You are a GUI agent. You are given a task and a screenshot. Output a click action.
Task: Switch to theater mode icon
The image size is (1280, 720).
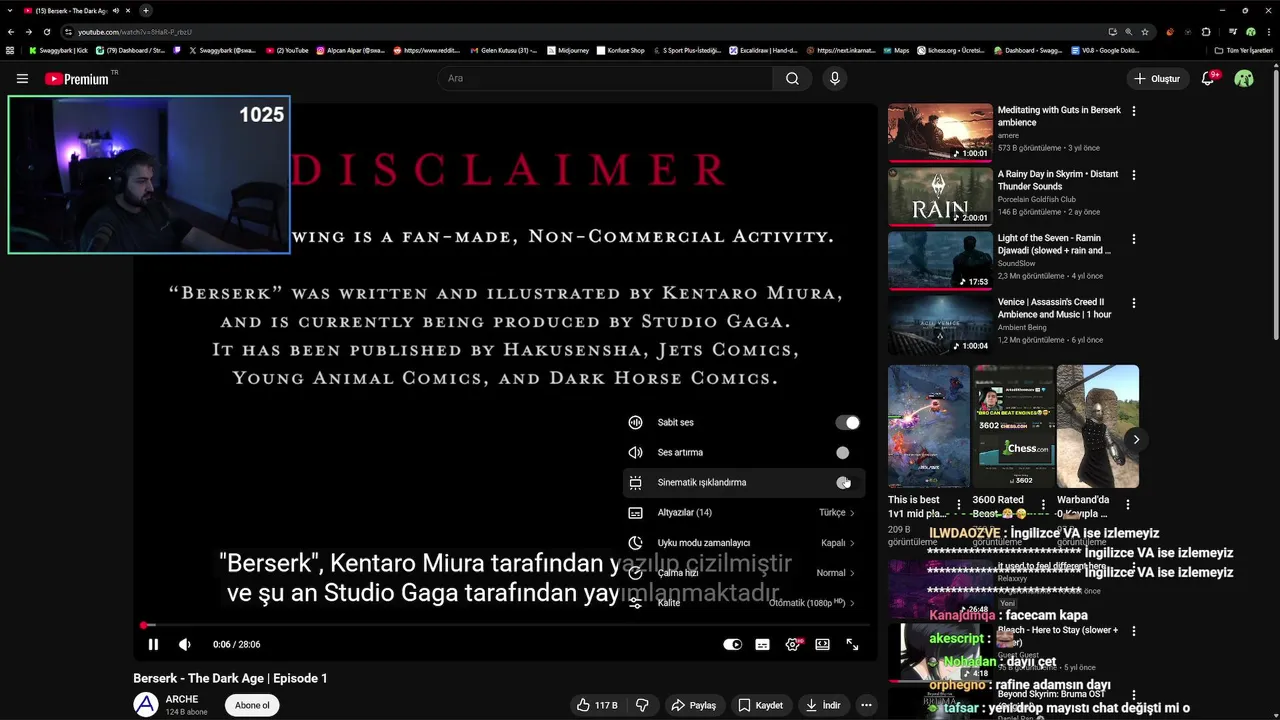[x=822, y=645]
